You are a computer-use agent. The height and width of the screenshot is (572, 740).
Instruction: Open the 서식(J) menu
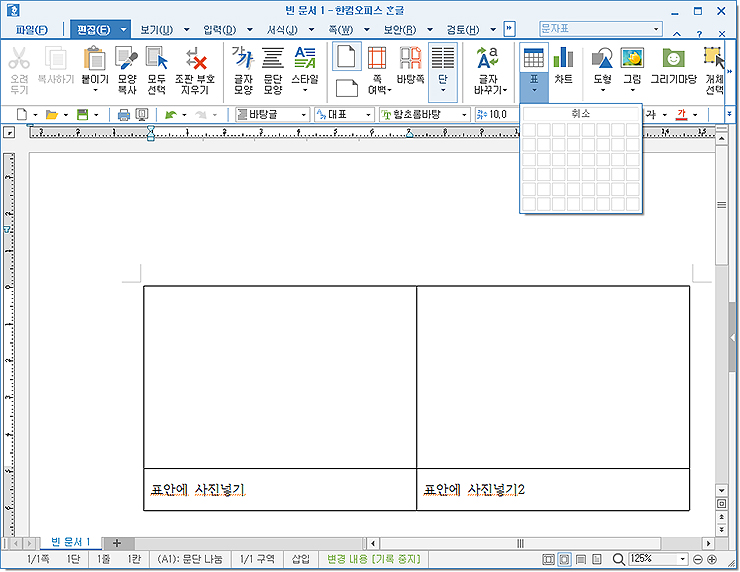pos(282,30)
